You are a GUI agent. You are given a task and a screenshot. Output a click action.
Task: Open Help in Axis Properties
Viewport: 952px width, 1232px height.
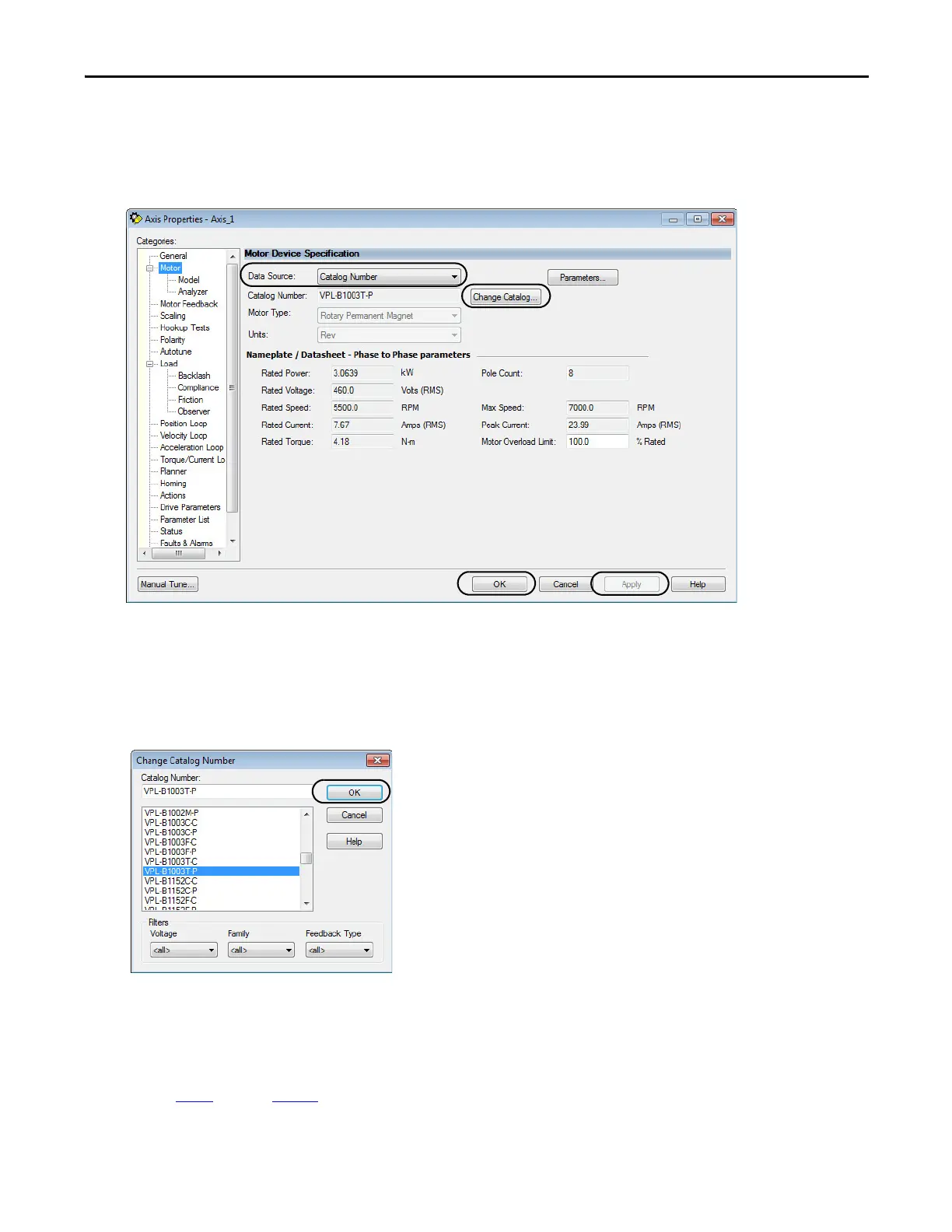tap(698, 584)
